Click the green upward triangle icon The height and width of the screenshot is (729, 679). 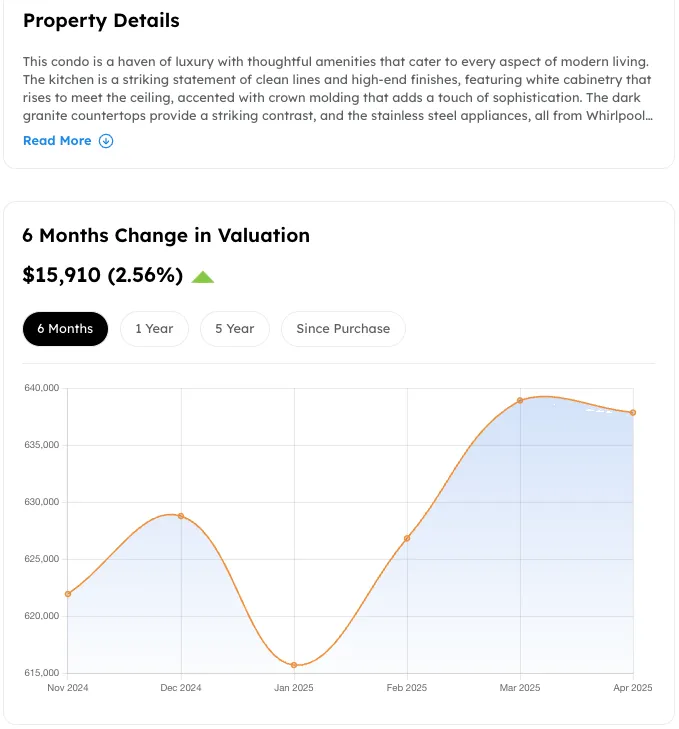(x=203, y=277)
